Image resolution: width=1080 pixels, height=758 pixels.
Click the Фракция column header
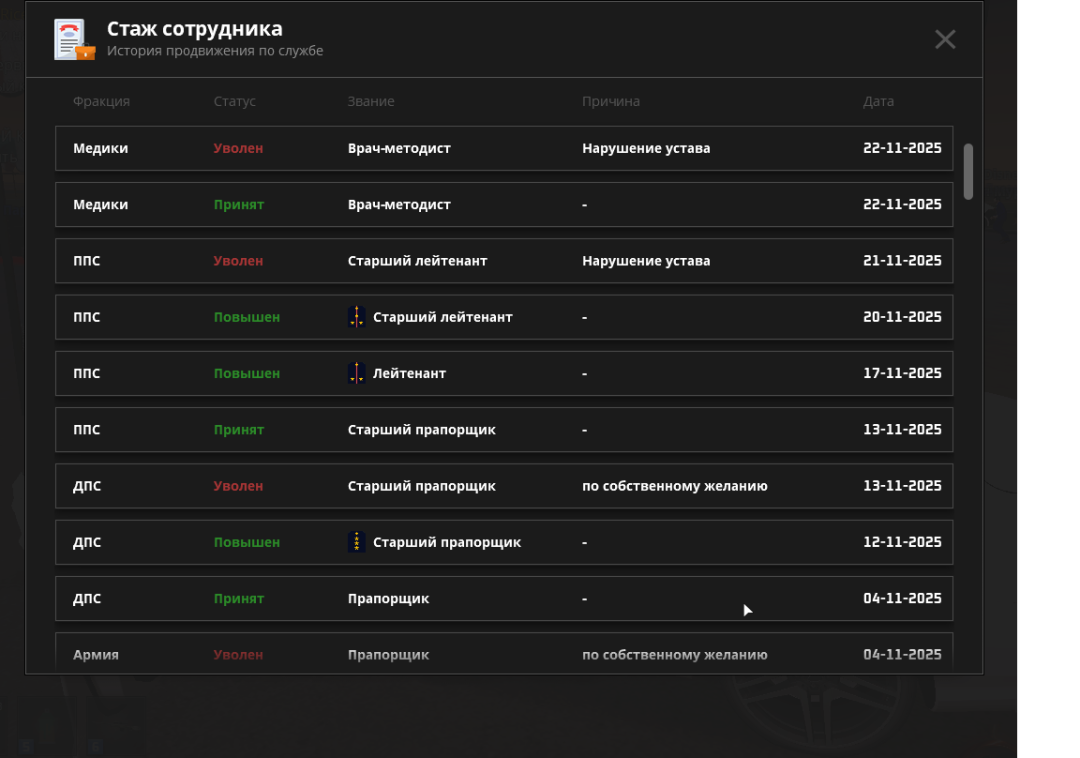[x=101, y=101]
